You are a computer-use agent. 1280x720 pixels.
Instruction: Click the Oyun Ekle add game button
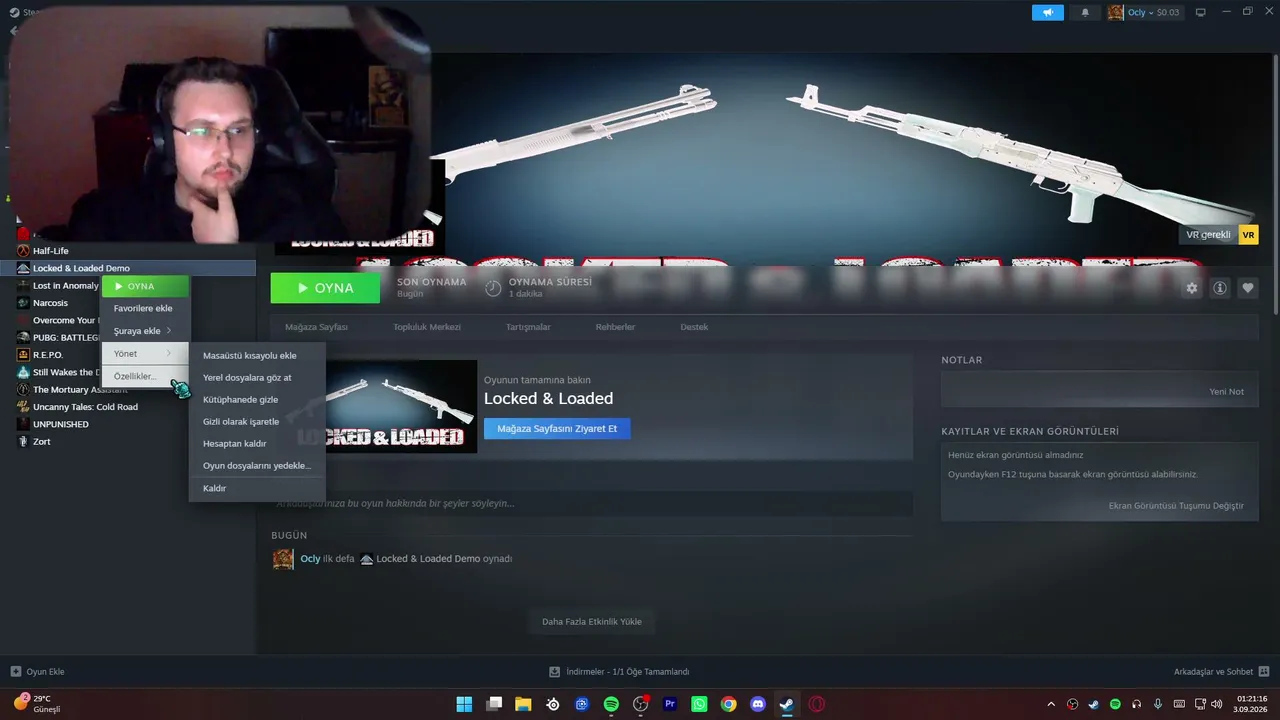tap(37, 672)
